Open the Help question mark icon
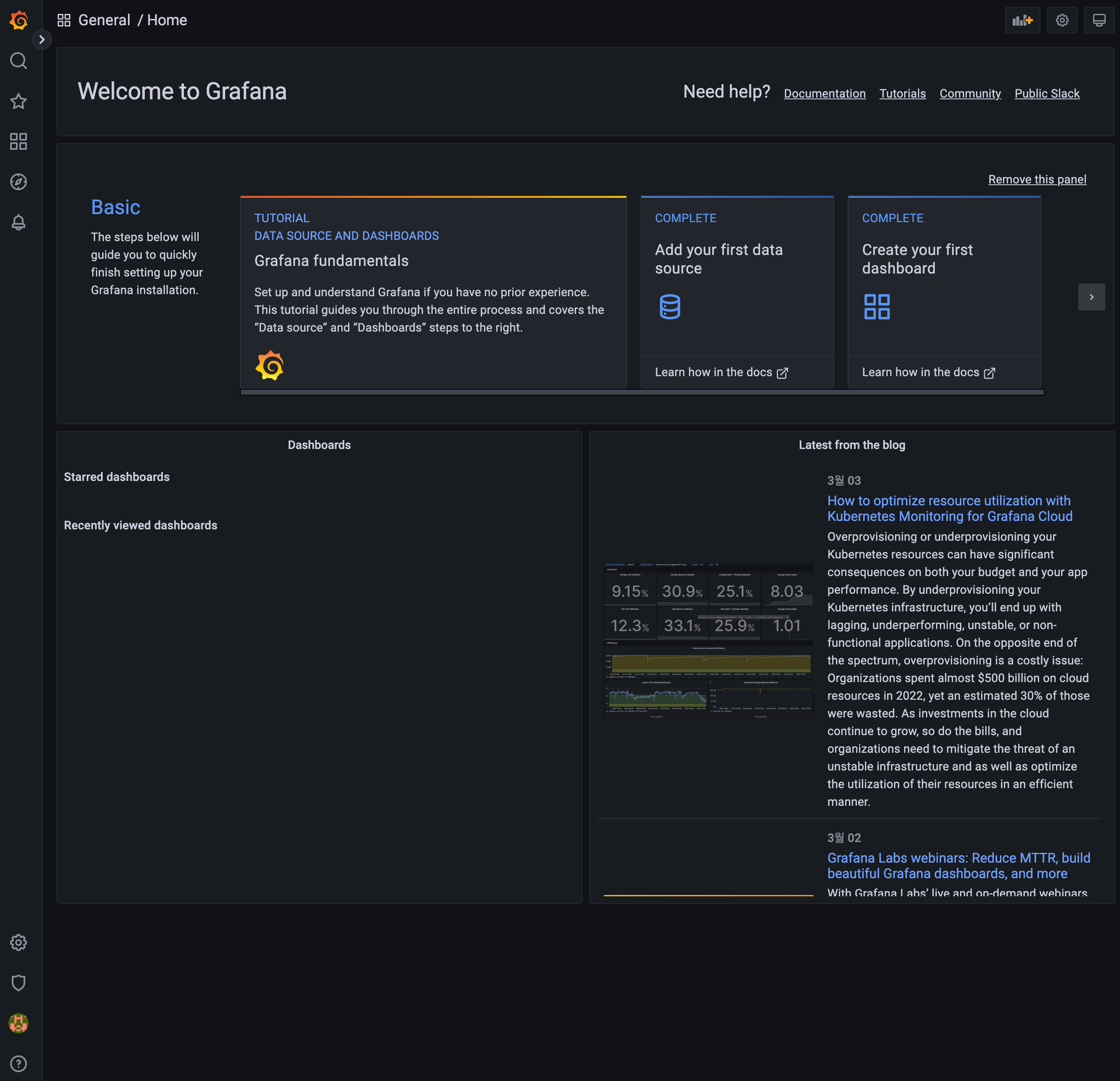 pos(18,1063)
